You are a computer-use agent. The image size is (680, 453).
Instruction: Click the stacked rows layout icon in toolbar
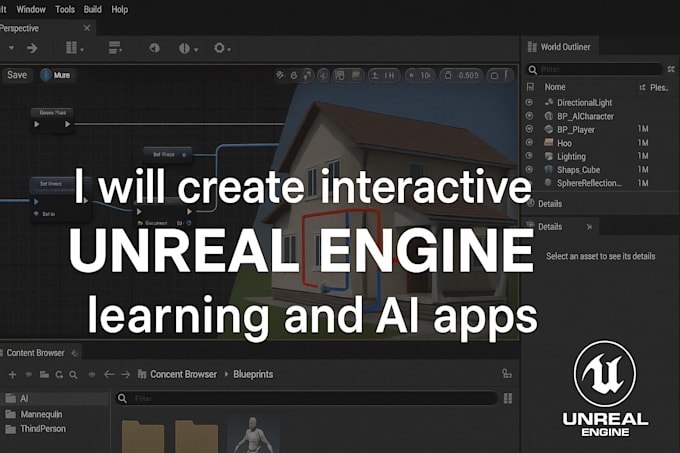click(x=115, y=48)
